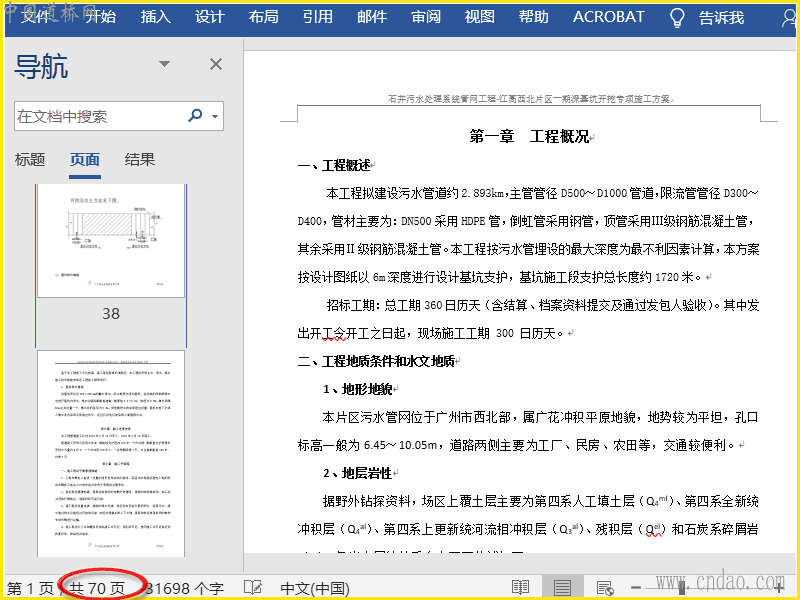Open the 邮件 ribbon tab
The width and height of the screenshot is (800, 600).
click(x=372, y=17)
